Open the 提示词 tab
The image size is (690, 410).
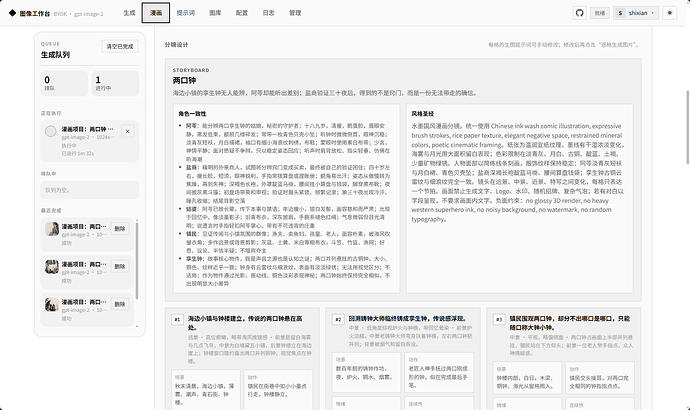coord(186,13)
